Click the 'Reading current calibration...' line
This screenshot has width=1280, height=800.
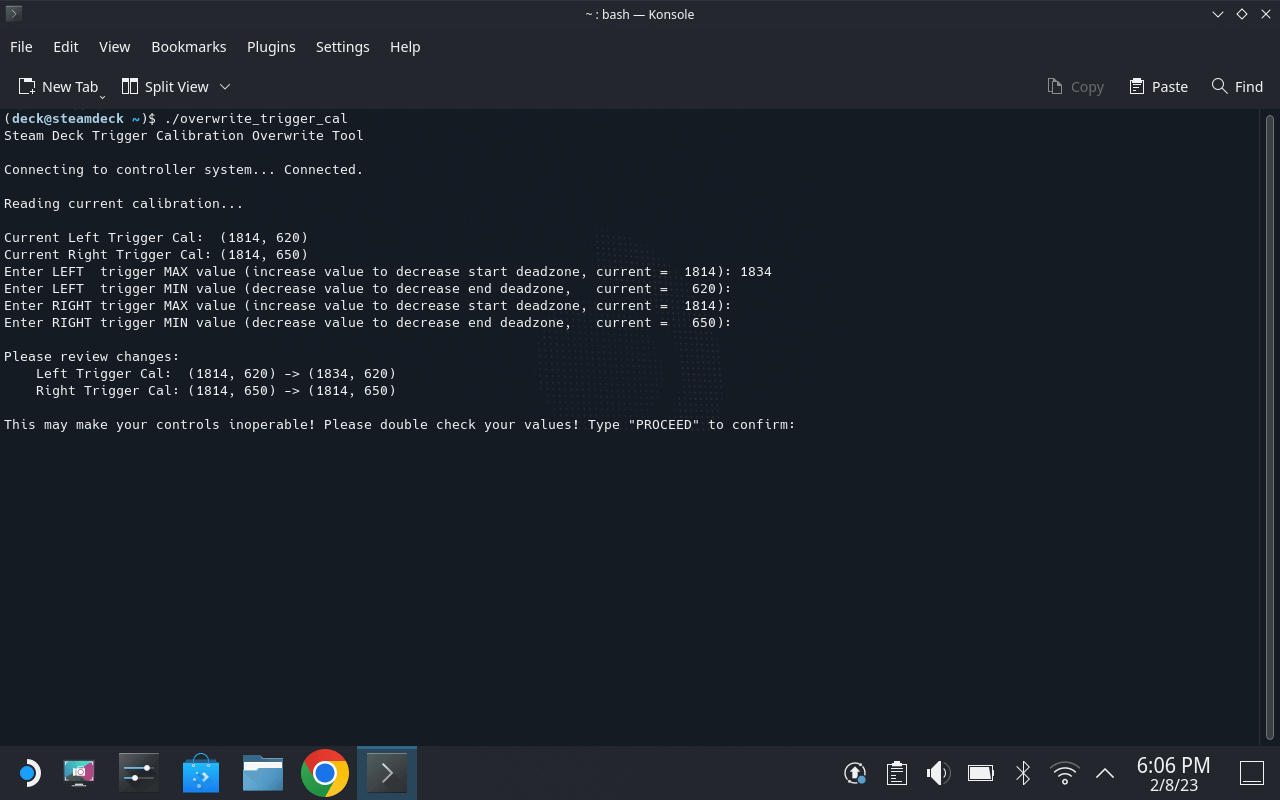124,204
